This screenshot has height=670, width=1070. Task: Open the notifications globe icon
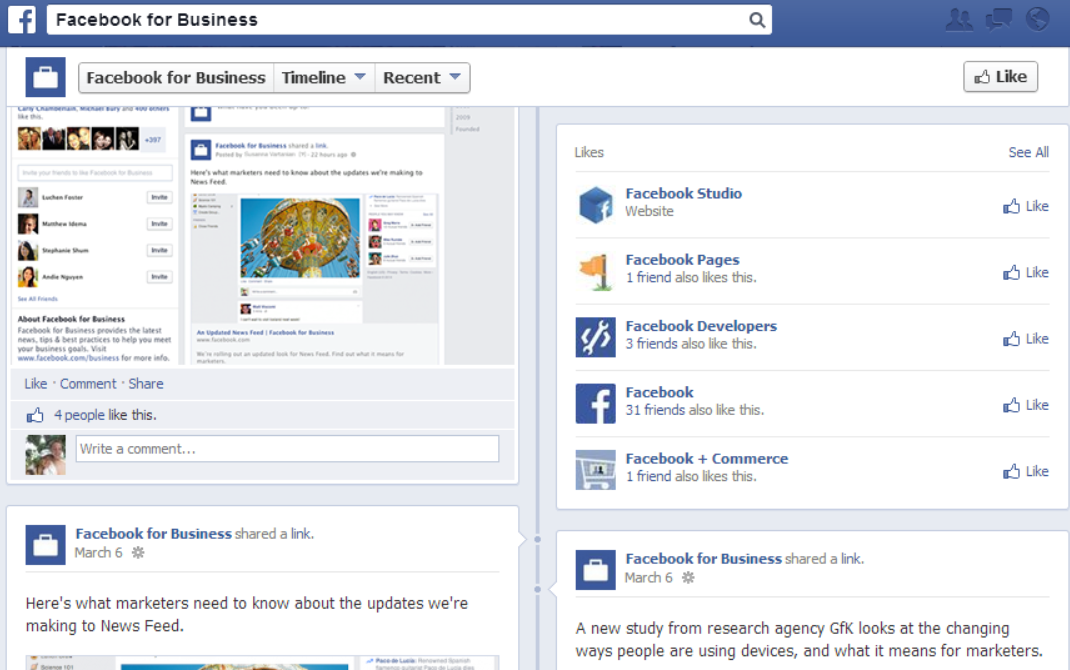(1038, 19)
